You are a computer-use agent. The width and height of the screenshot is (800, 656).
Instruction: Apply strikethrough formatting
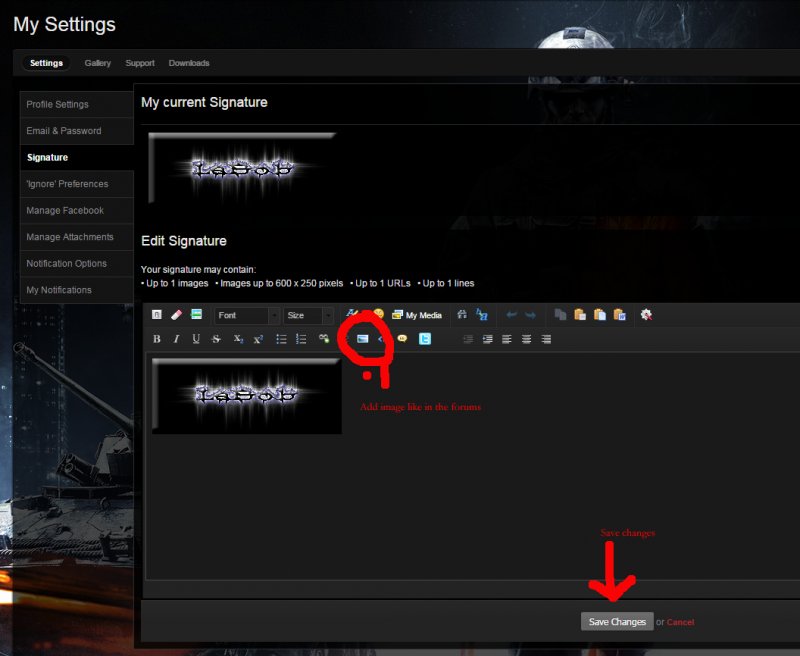pos(216,339)
